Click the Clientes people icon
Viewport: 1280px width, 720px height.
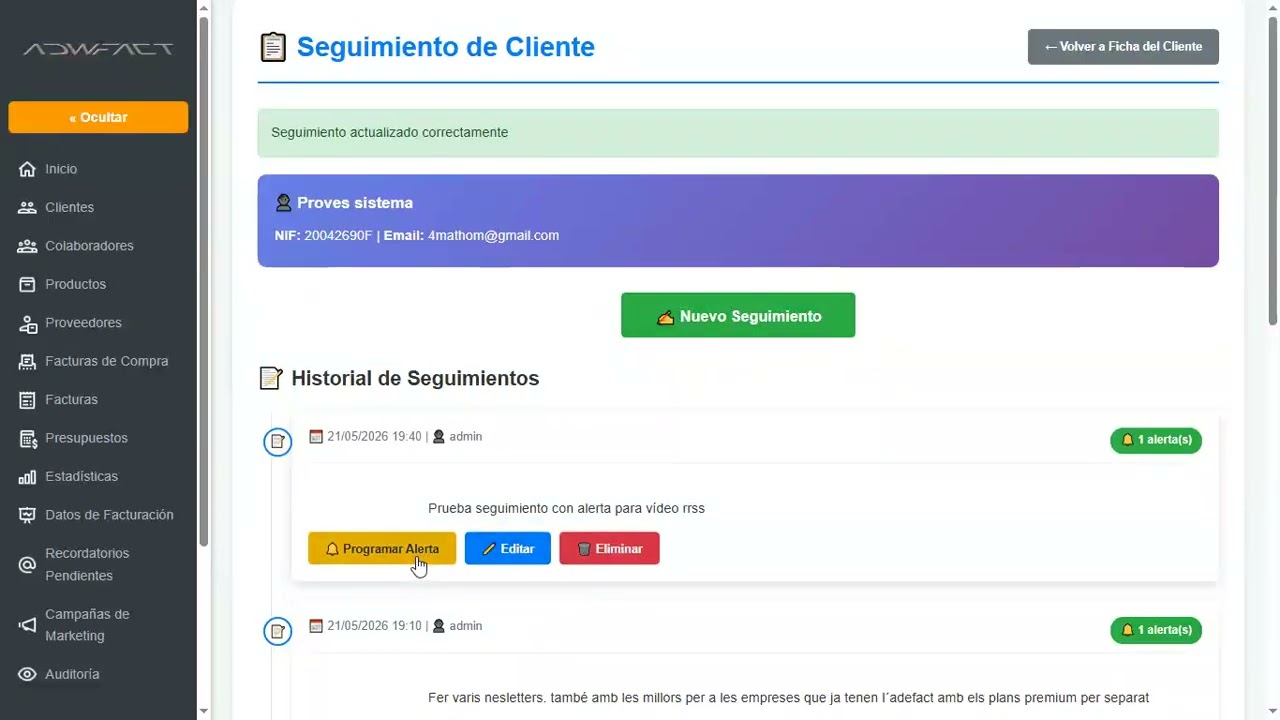click(x=27, y=208)
